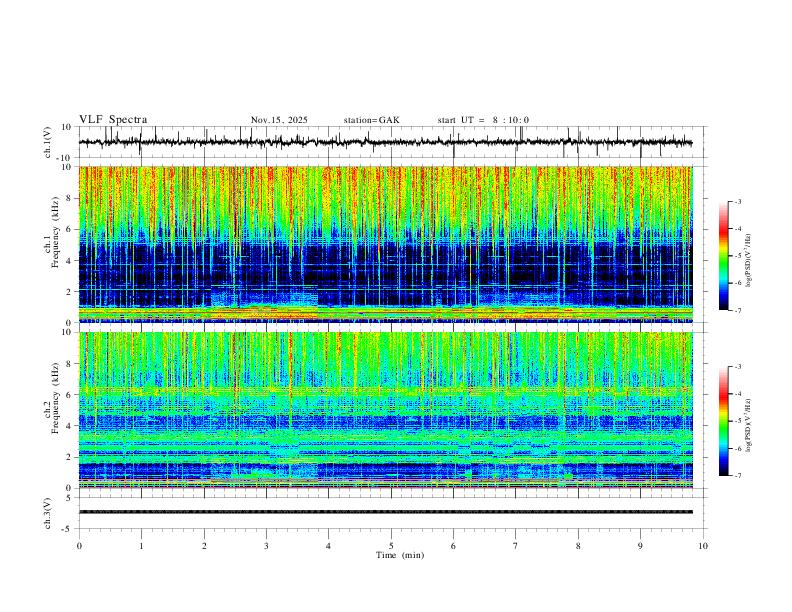Click the 'start UT = 8:10:0' text
The width and height of the screenshot is (792, 612).
(483, 120)
